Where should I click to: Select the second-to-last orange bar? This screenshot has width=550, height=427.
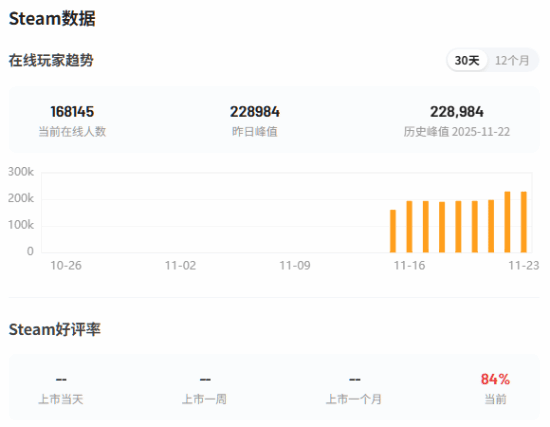(507, 222)
